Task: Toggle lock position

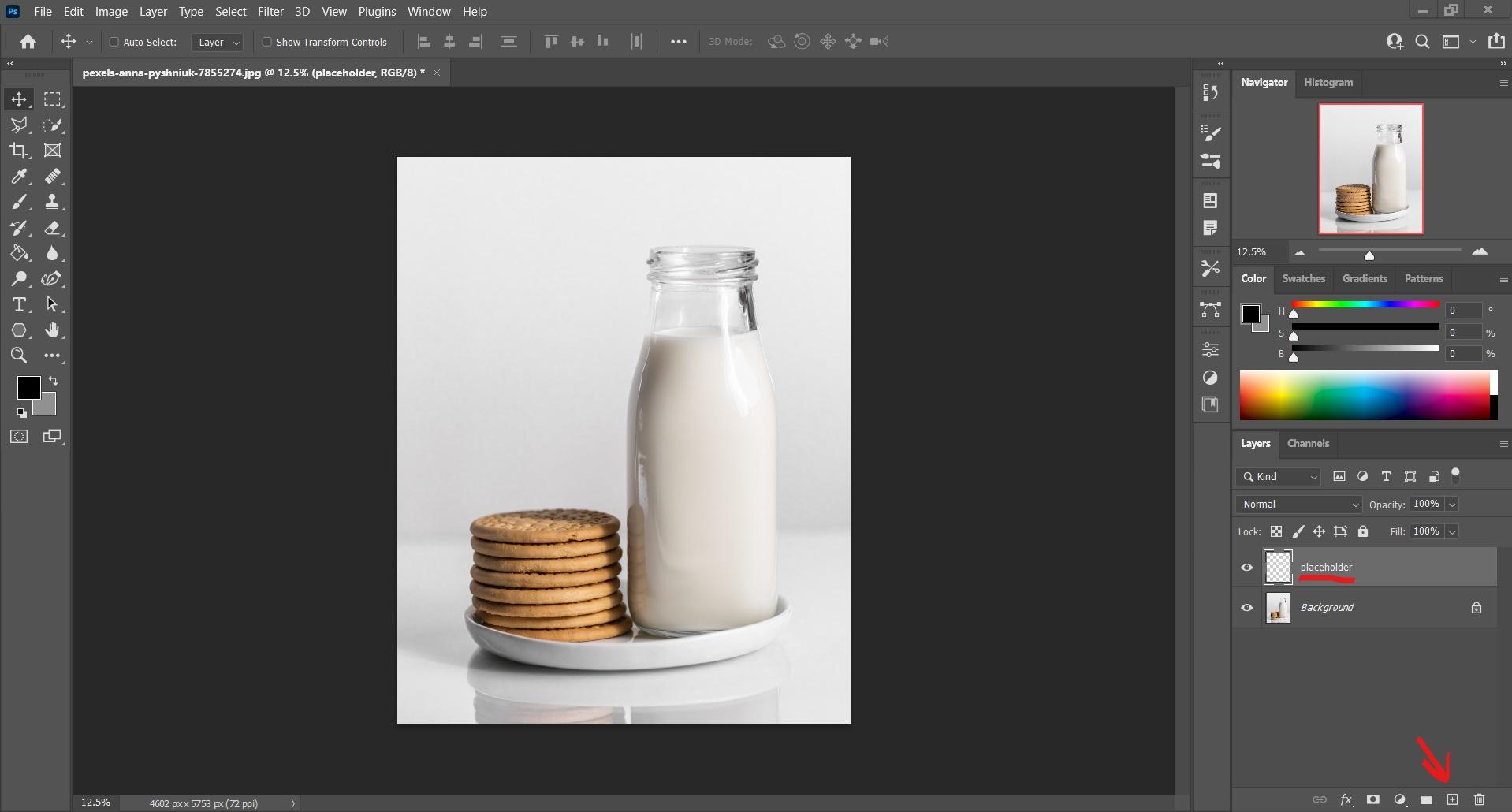Action: pos(1318,531)
